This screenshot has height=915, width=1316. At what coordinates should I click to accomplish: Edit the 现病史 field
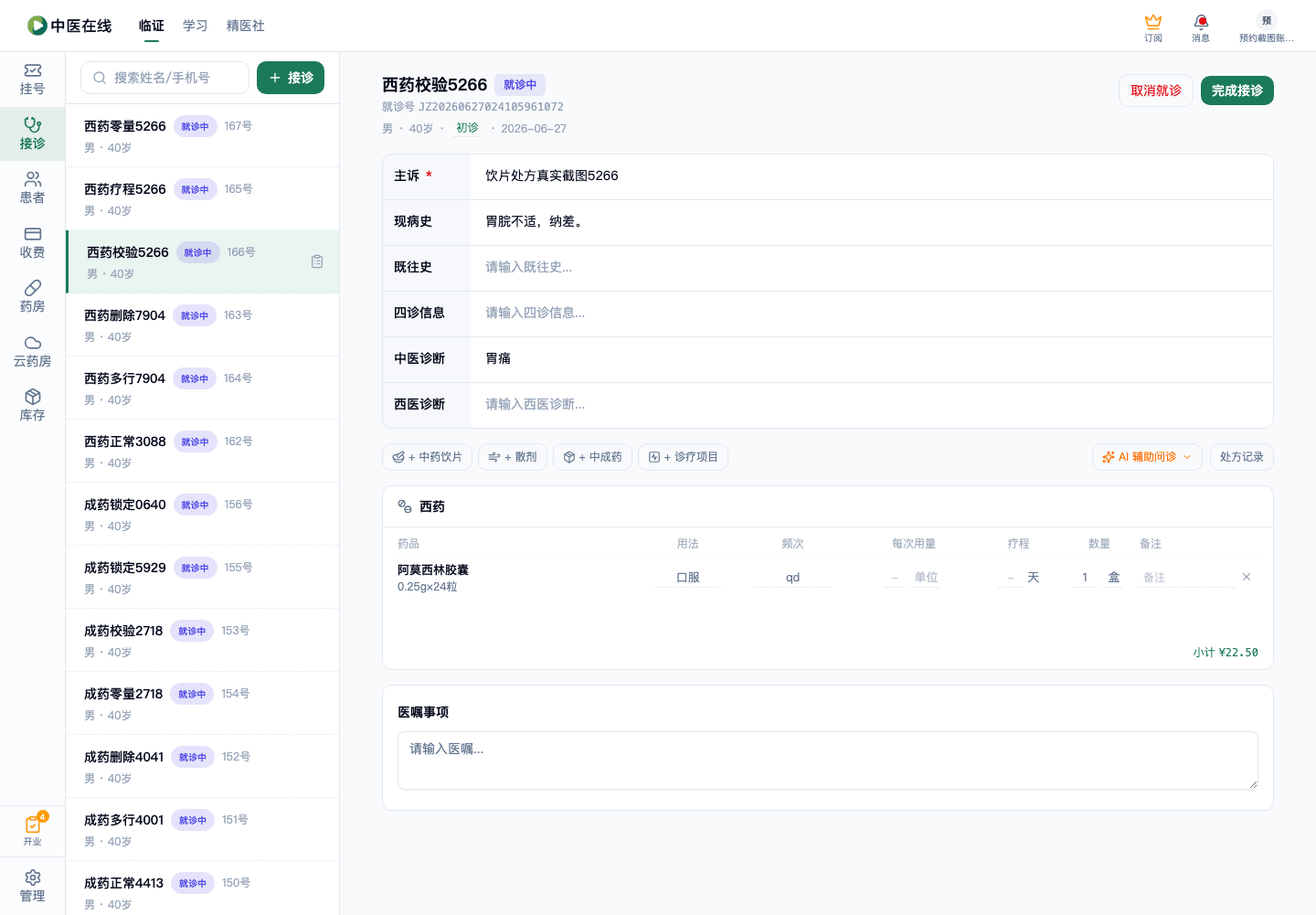click(872, 222)
